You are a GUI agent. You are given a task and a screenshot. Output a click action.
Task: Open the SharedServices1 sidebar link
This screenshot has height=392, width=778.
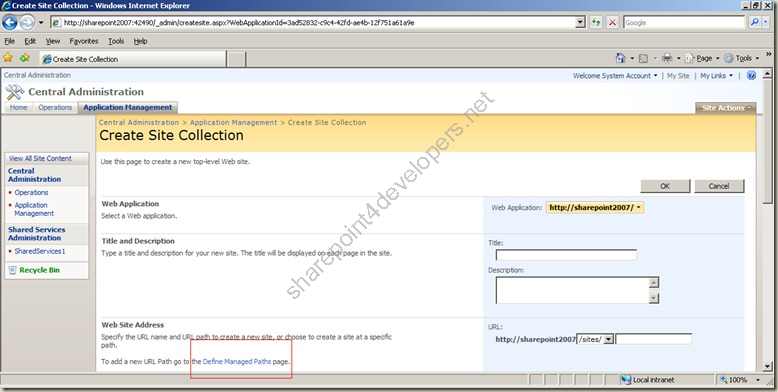tap(40, 251)
